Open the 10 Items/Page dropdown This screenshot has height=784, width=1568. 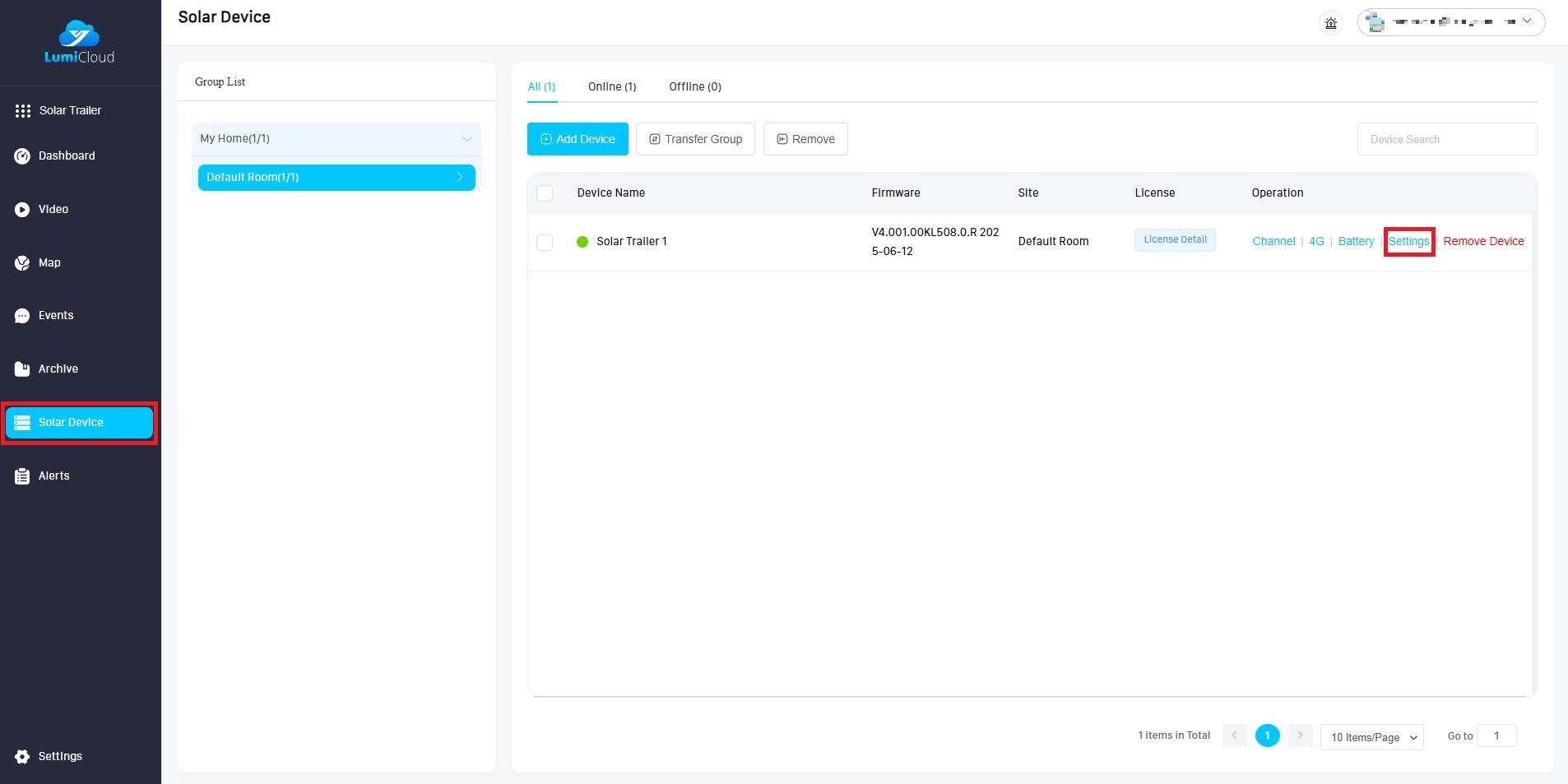click(1371, 737)
